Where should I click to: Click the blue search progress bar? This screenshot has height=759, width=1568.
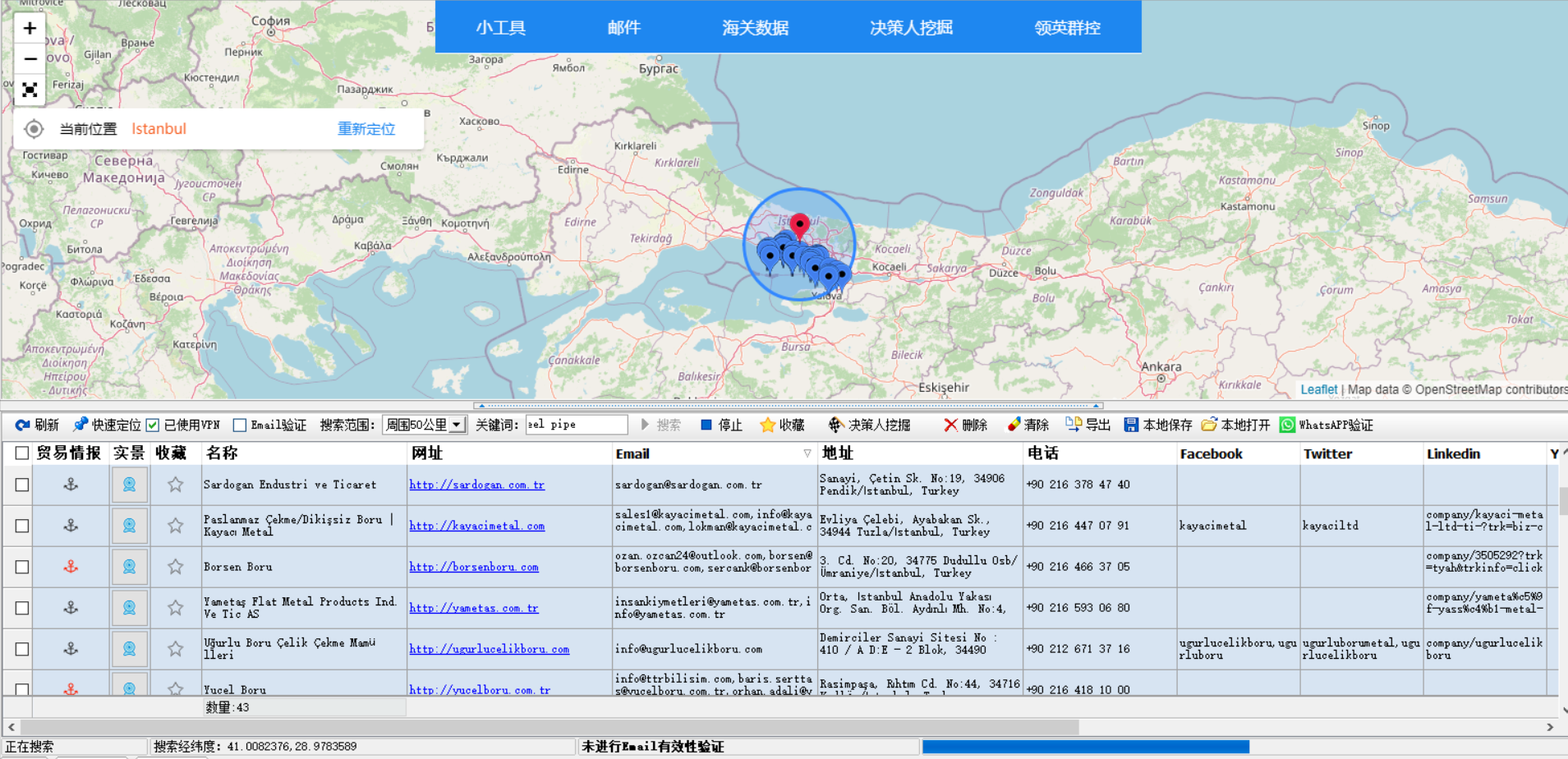1086,747
